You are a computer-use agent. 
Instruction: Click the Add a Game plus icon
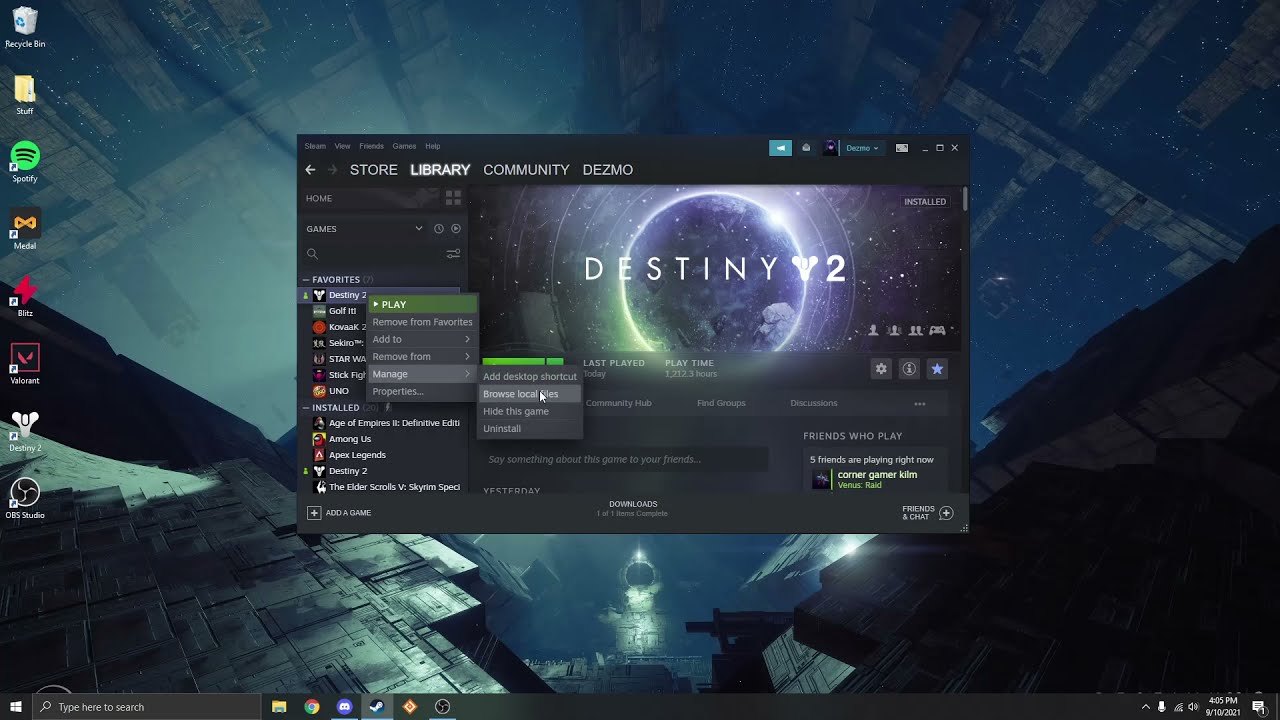pos(314,513)
